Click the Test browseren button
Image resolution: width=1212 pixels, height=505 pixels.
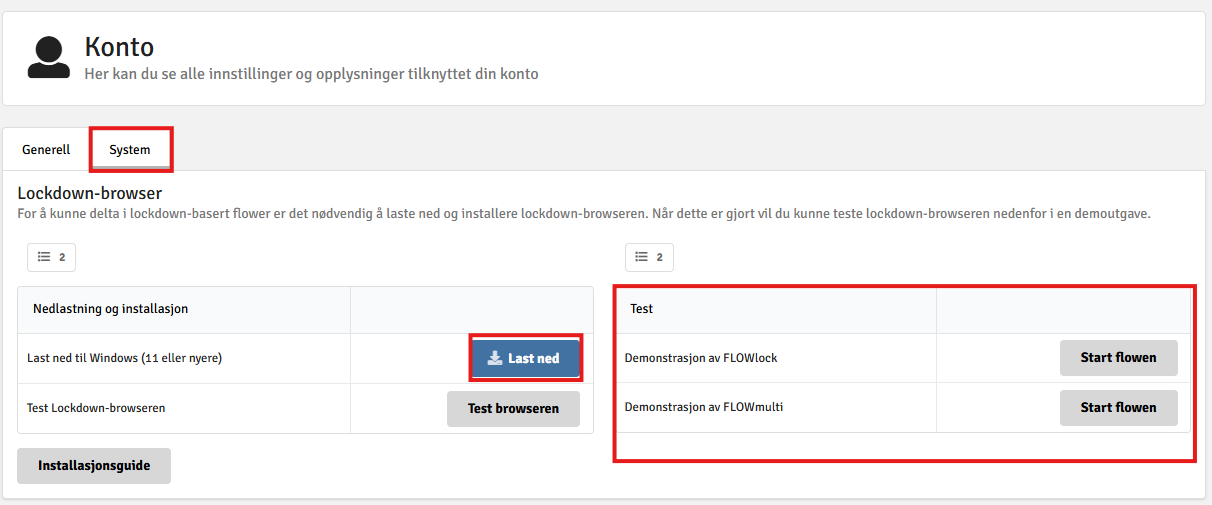pos(513,408)
